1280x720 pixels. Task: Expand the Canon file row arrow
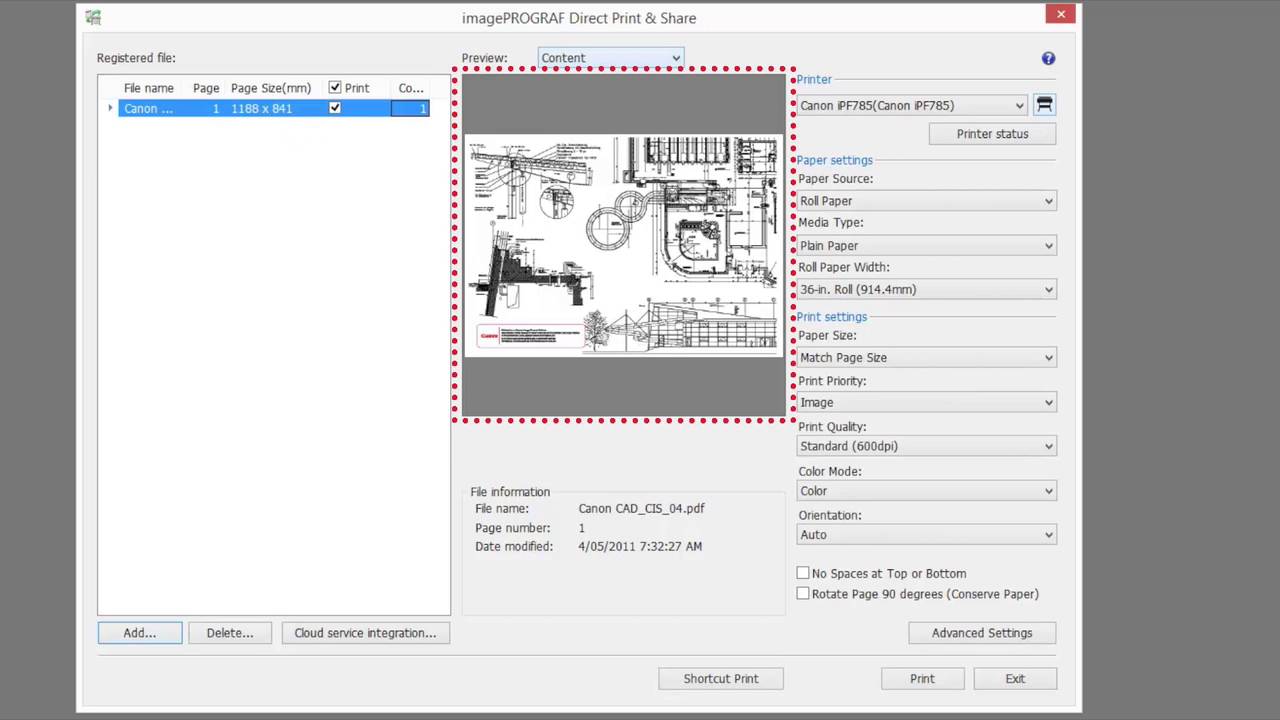tap(110, 108)
